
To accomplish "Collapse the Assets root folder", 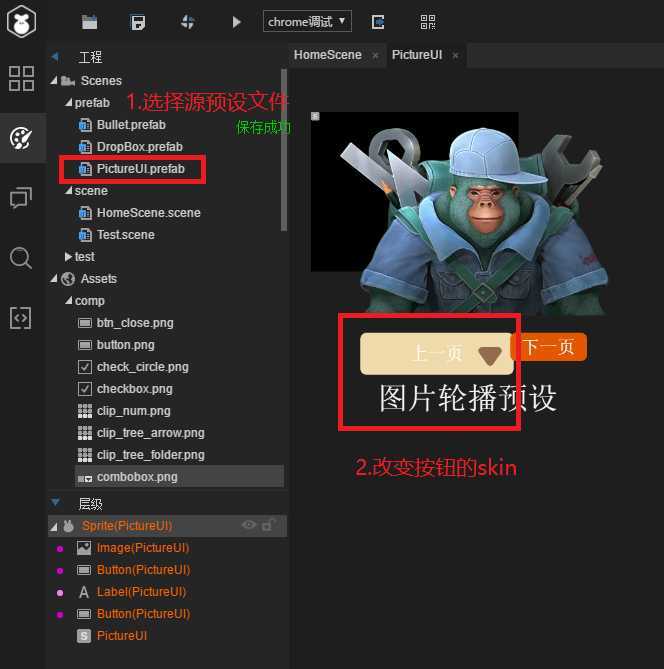I will 54,278.
